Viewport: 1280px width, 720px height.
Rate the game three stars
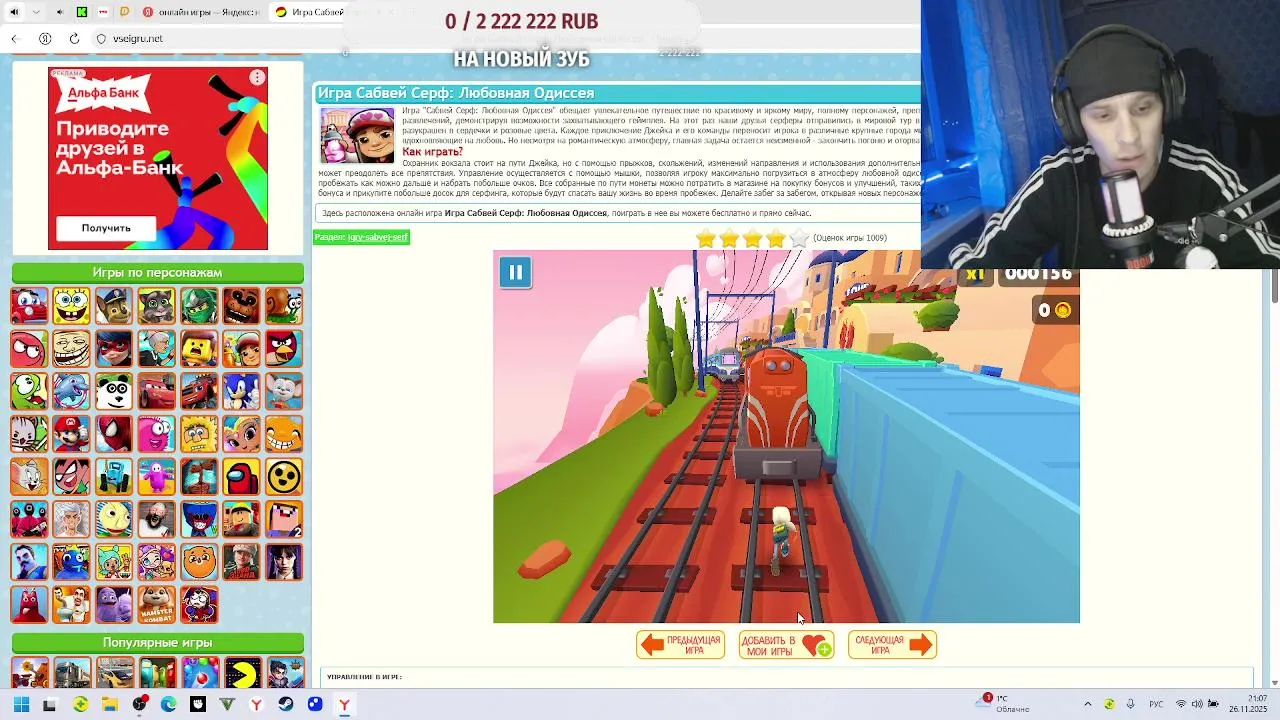tap(752, 238)
